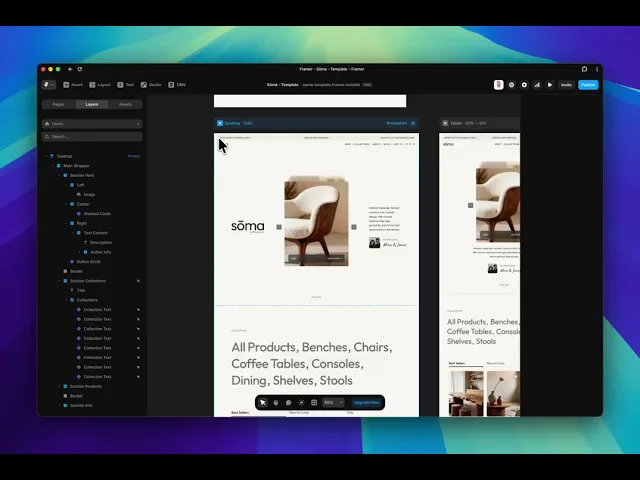The width and height of the screenshot is (640, 480).
Task: Open the analytics bar chart icon
Action: (x=537, y=85)
